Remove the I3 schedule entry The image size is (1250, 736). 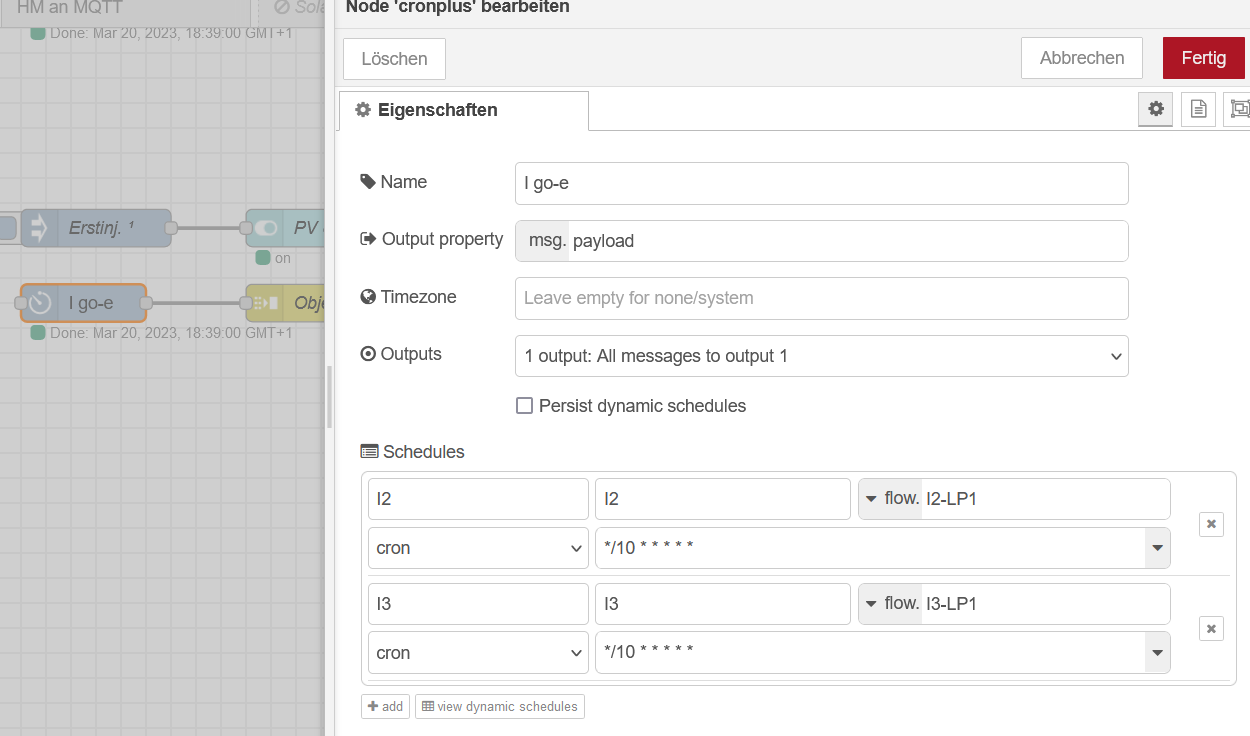1211,628
